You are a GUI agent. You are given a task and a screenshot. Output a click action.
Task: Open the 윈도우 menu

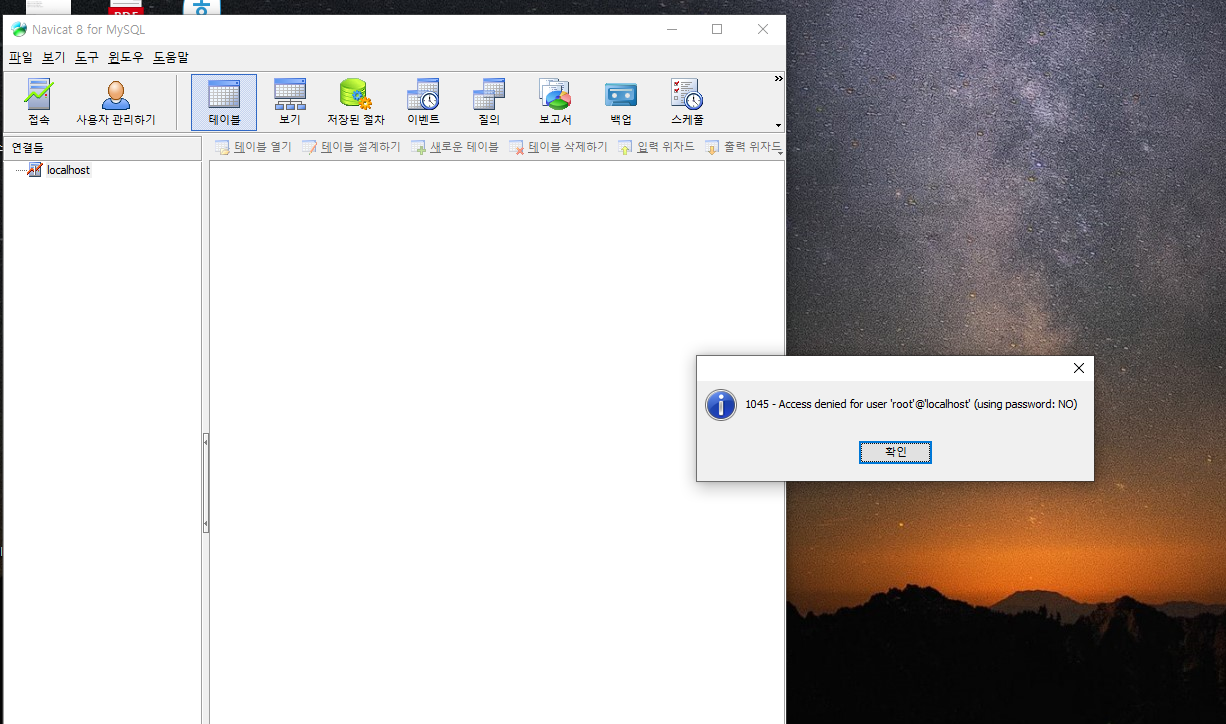pos(126,58)
